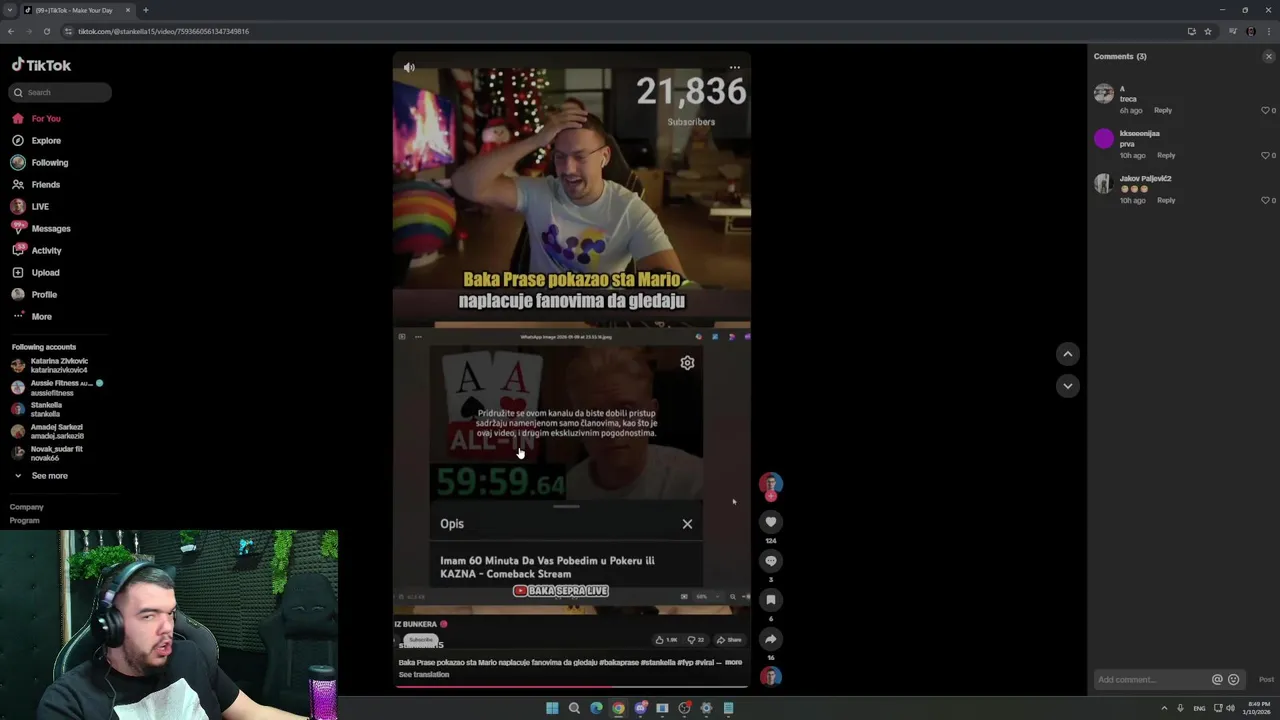This screenshot has height=720, width=1280.
Task: Open taskbar clock showing 8:49 PM
Action: (x=1259, y=708)
